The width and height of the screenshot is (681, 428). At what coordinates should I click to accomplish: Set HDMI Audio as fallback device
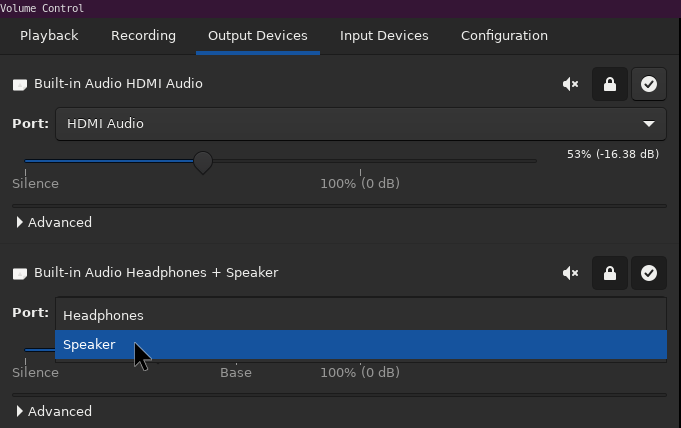[649, 84]
